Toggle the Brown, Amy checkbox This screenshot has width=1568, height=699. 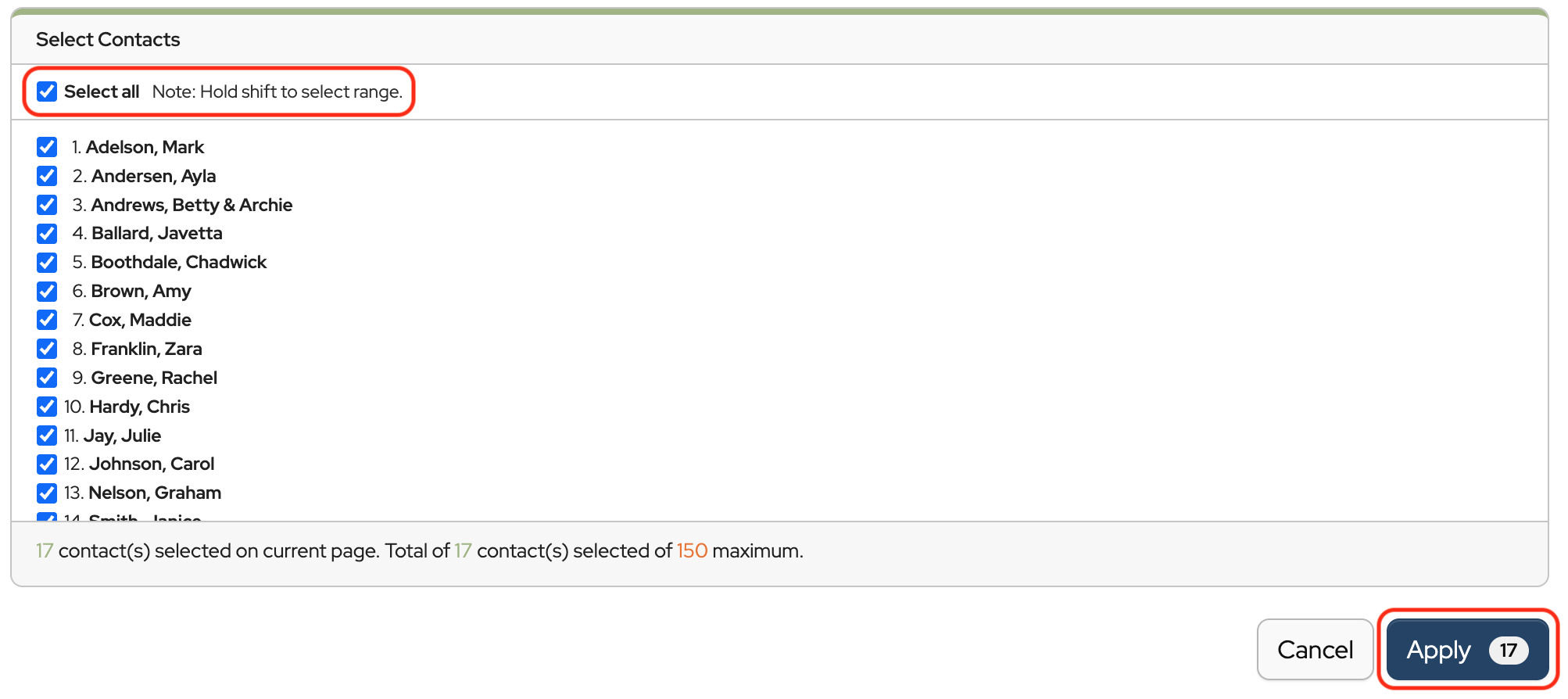pyautogui.click(x=47, y=292)
